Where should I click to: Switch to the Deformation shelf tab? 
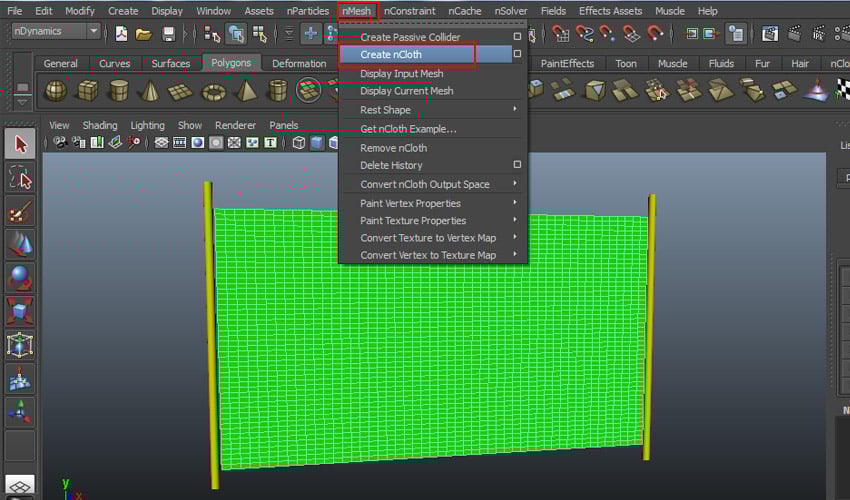pyautogui.click(x=299, y=63)
